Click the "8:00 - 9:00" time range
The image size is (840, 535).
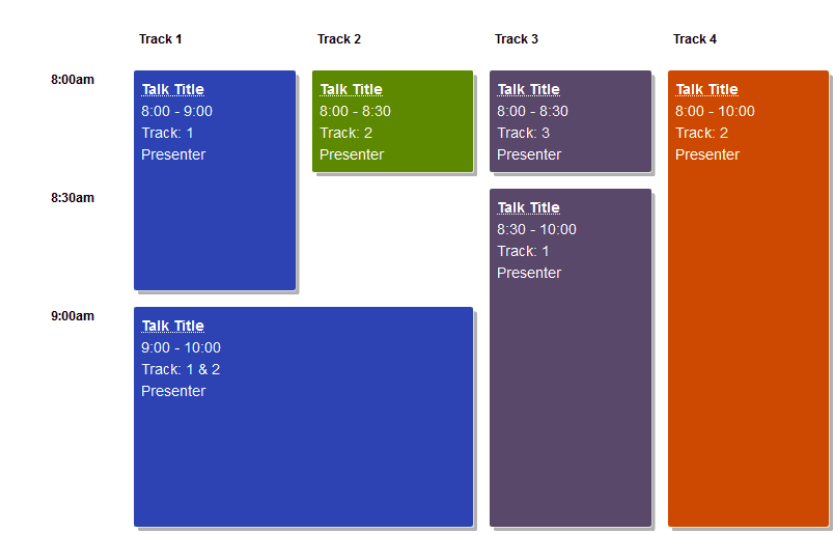177,111
